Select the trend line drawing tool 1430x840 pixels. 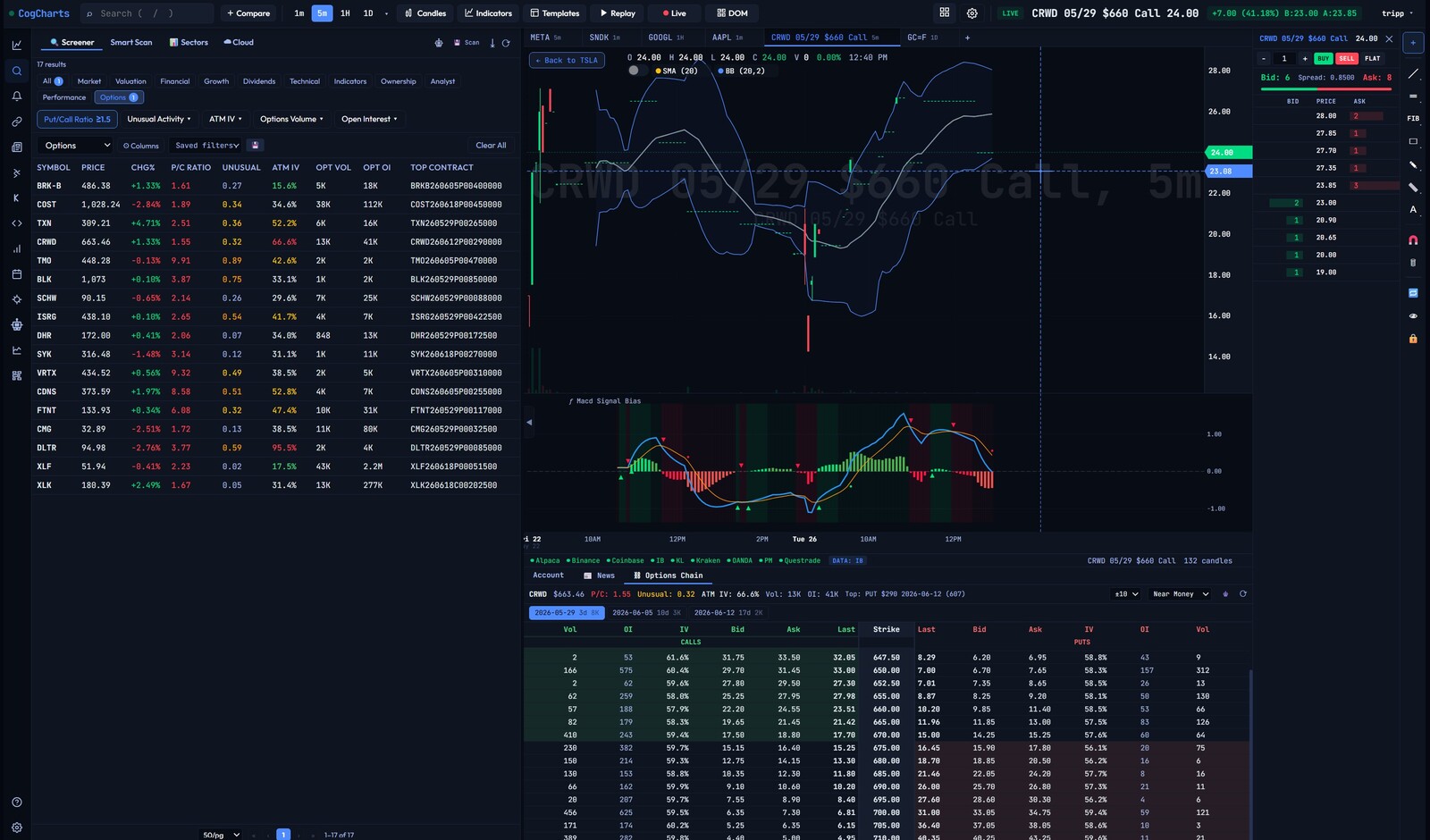pos(1413,74)
